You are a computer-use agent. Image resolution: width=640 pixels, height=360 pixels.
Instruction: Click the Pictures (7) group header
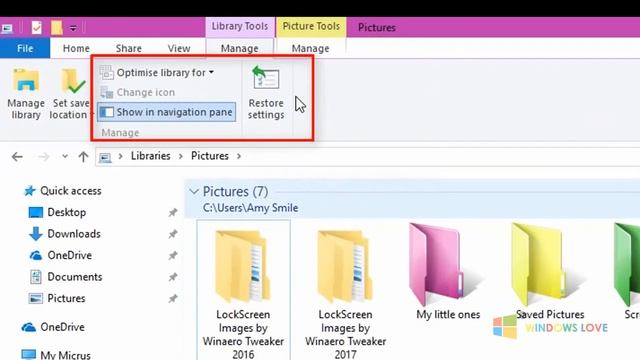click(x=236, y=191)
